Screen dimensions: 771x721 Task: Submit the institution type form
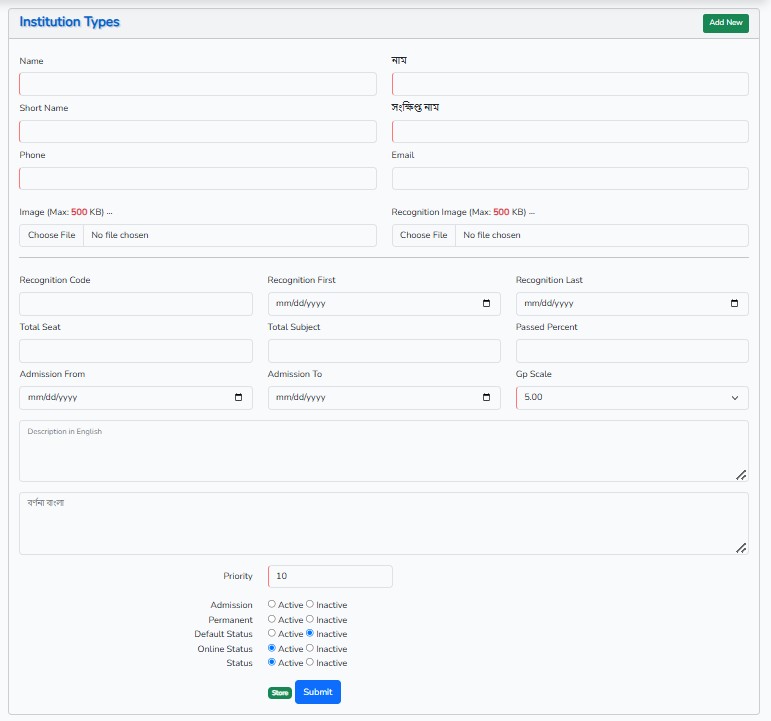317,692
